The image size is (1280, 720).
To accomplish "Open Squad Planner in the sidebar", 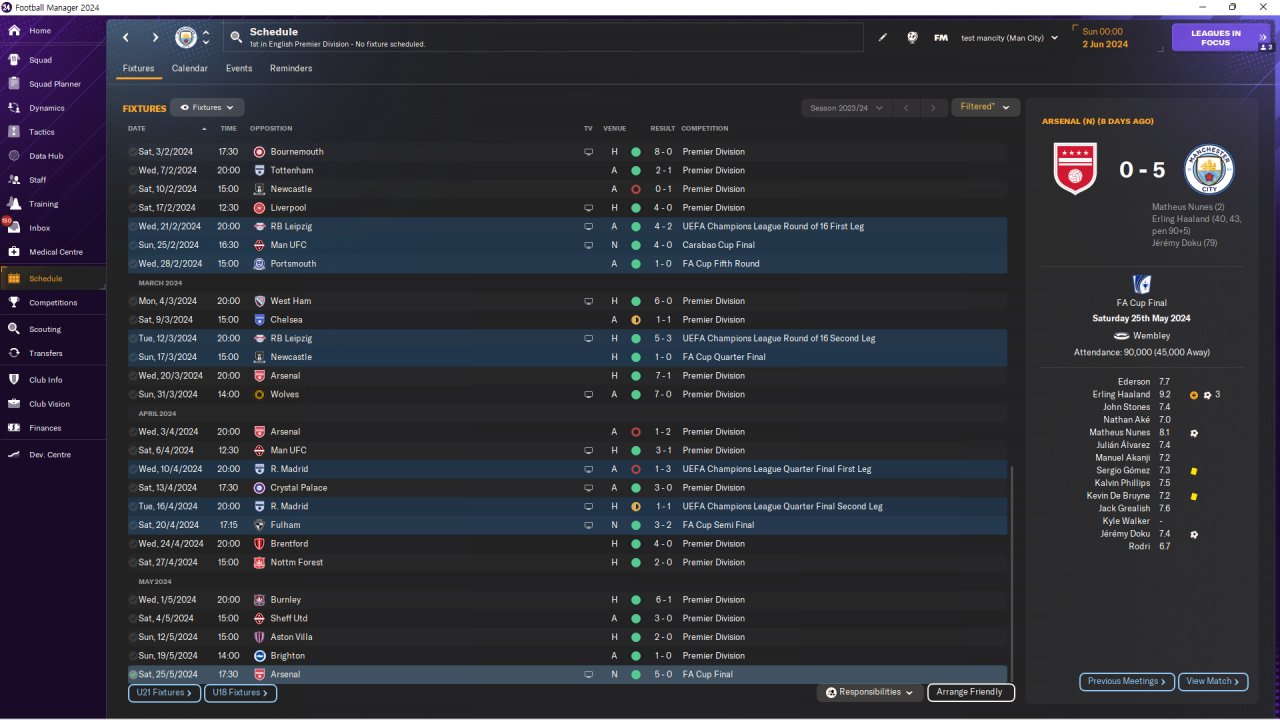I will (53, 84).
